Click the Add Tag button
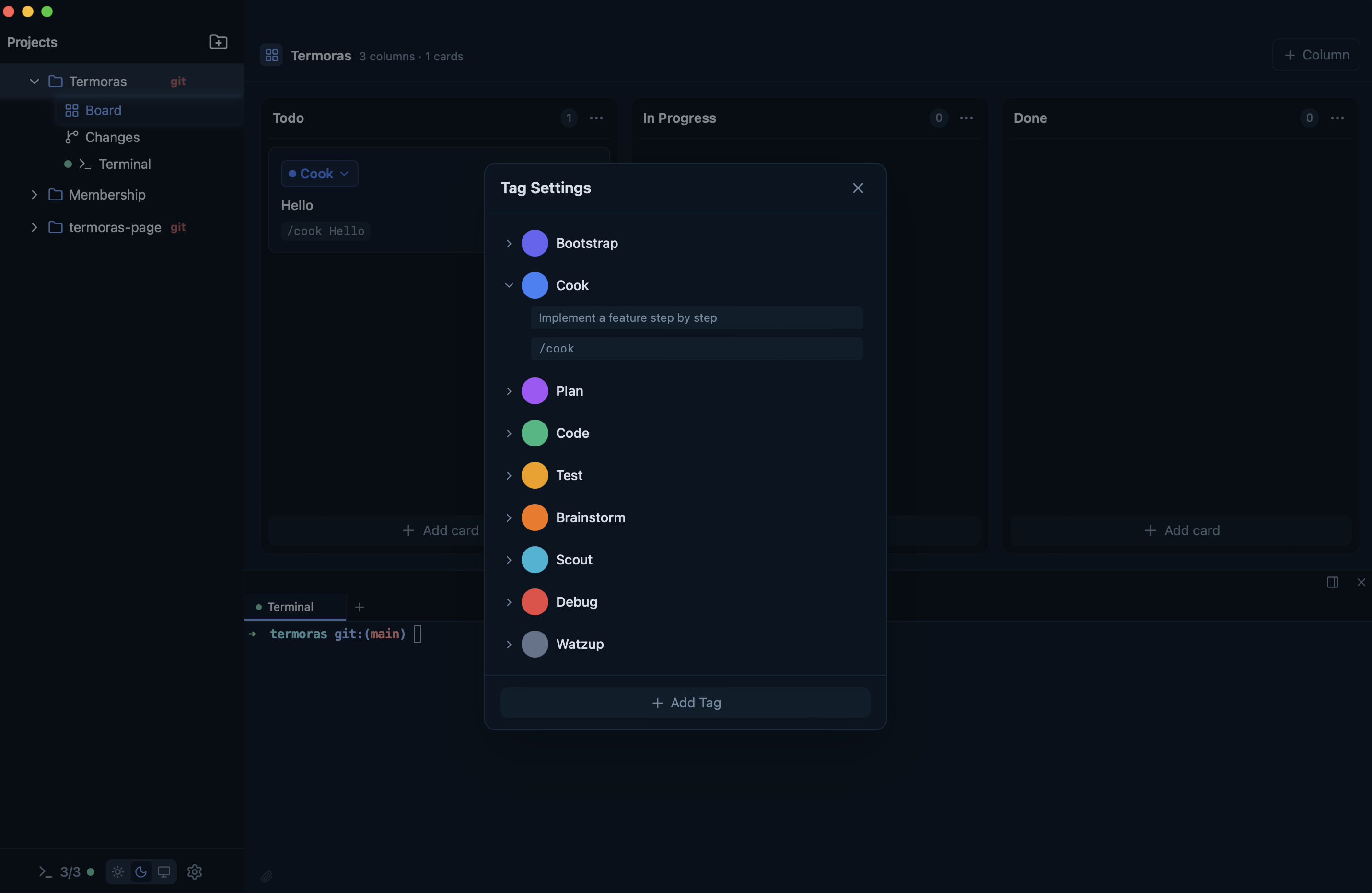Screen dimensions: 1372x893 [686, 703]
